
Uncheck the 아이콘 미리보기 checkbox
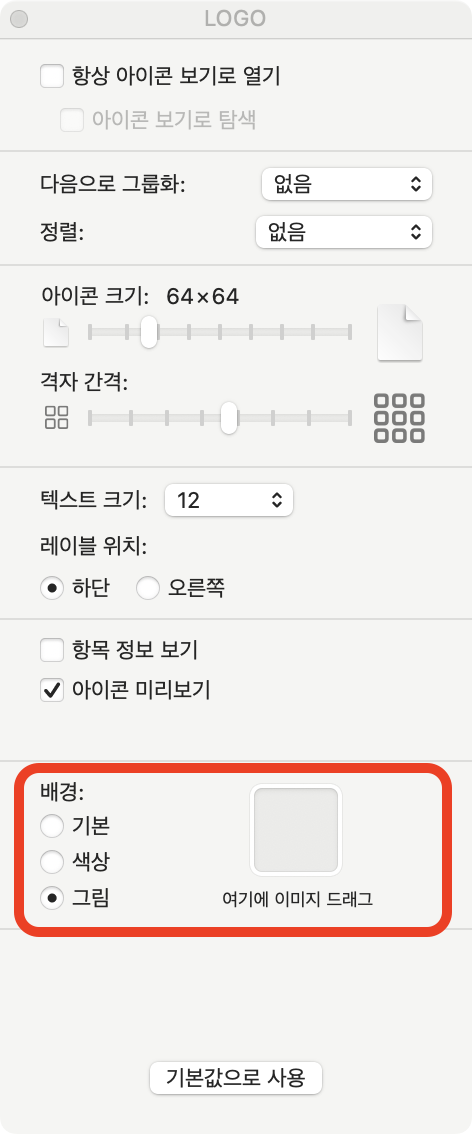click(52, 690)
